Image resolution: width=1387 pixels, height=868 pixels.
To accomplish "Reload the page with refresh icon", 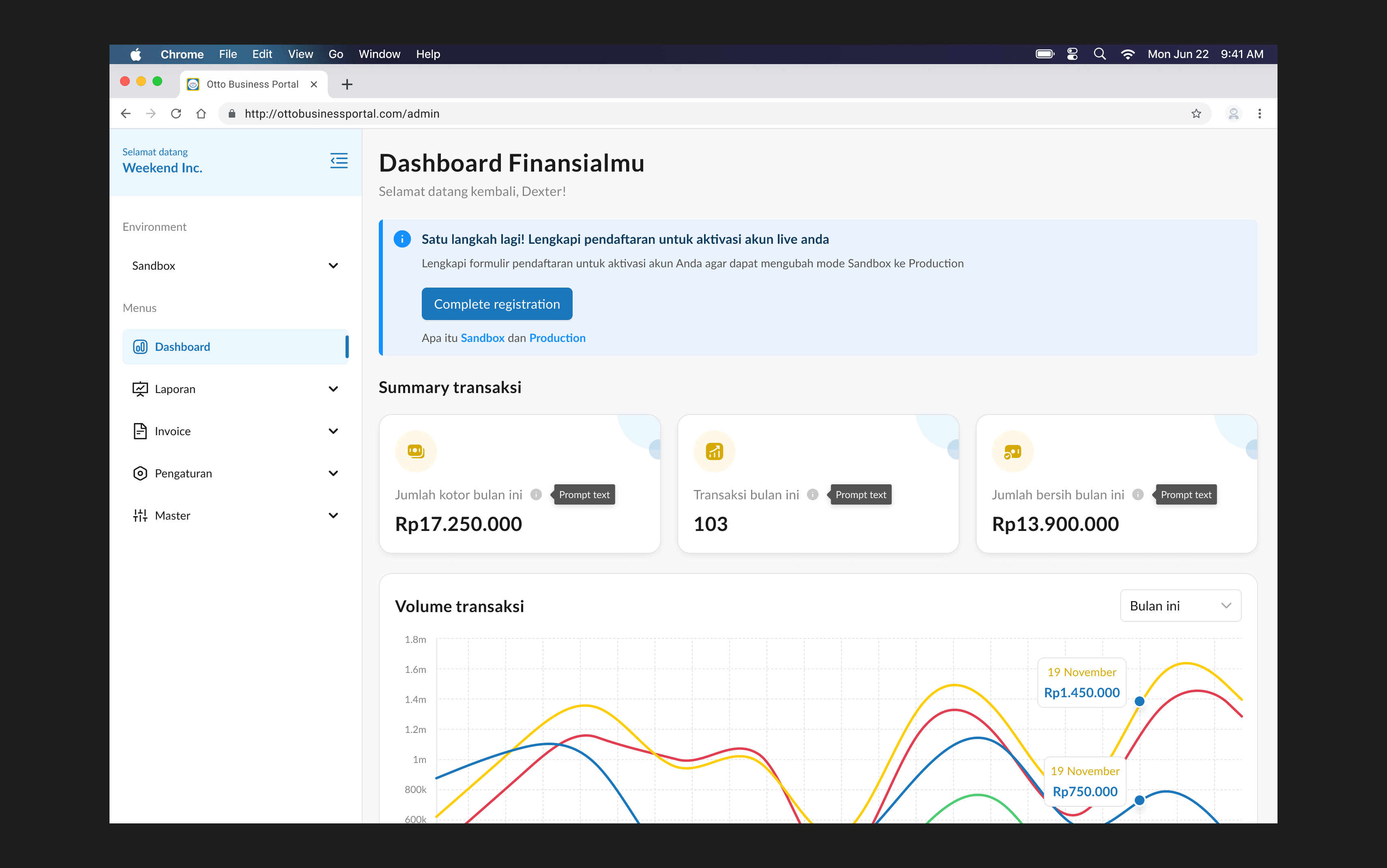I will point(176,114).
